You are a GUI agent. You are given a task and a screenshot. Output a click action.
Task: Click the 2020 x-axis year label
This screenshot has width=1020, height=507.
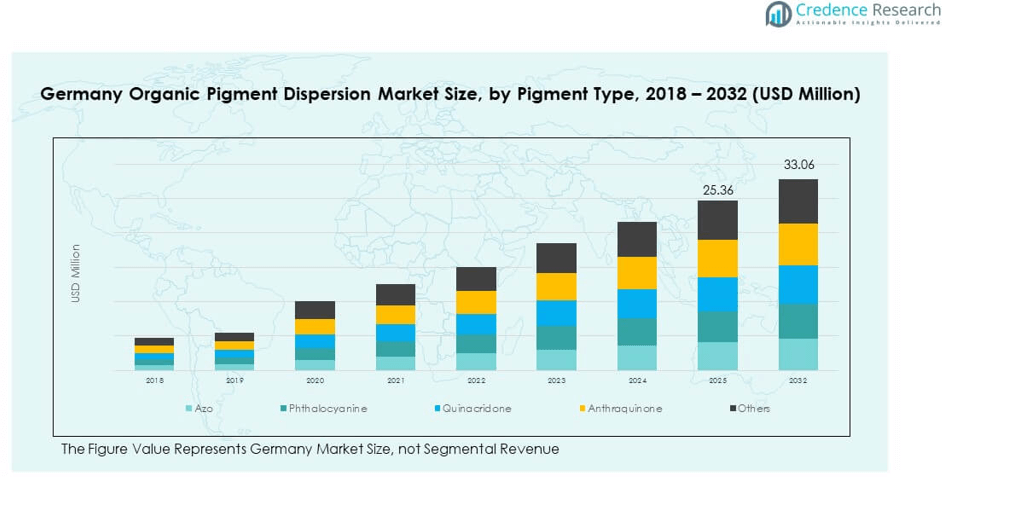pos(315,381)
